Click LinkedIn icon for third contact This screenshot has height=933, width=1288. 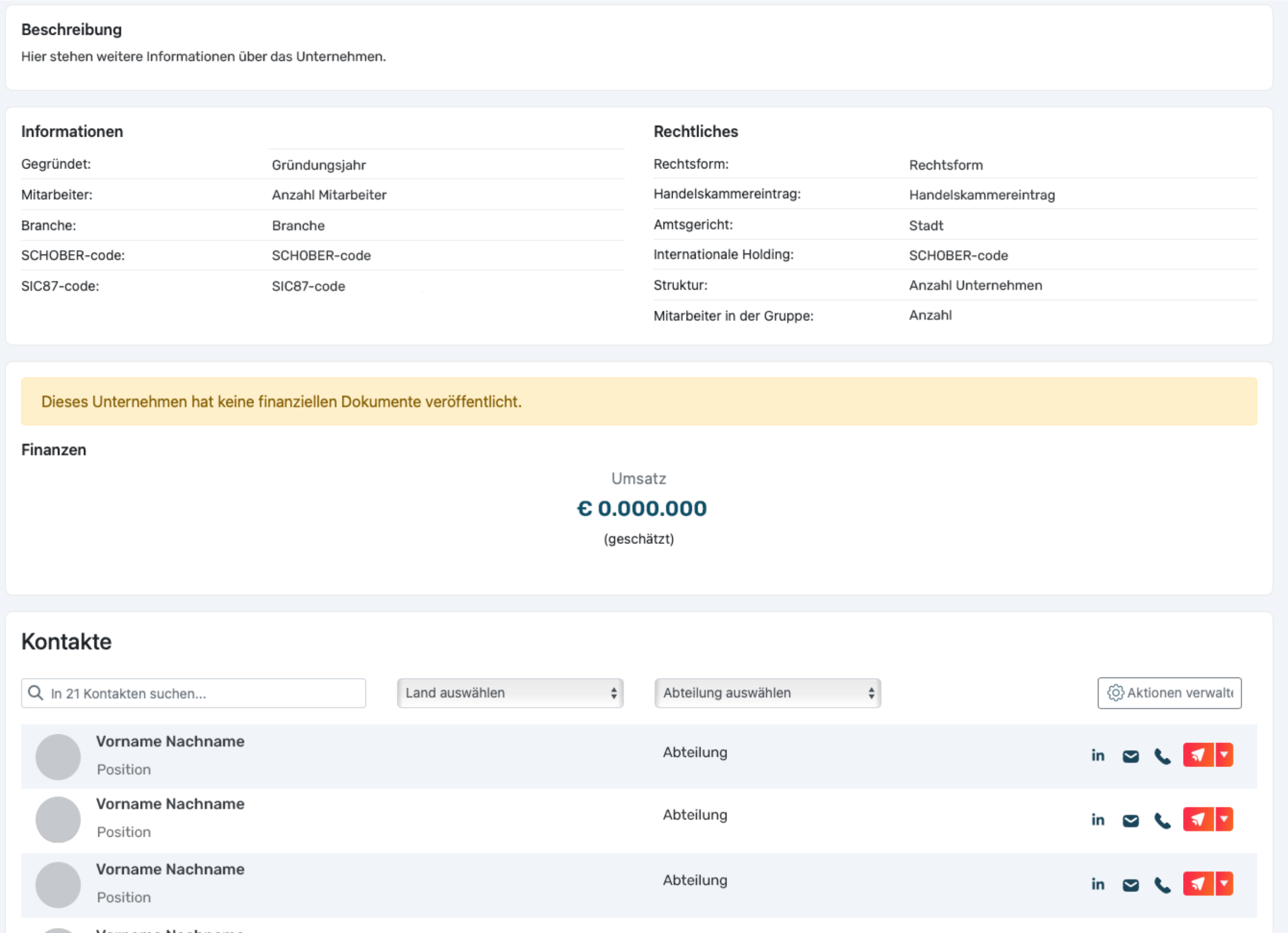pos(1097,883)
